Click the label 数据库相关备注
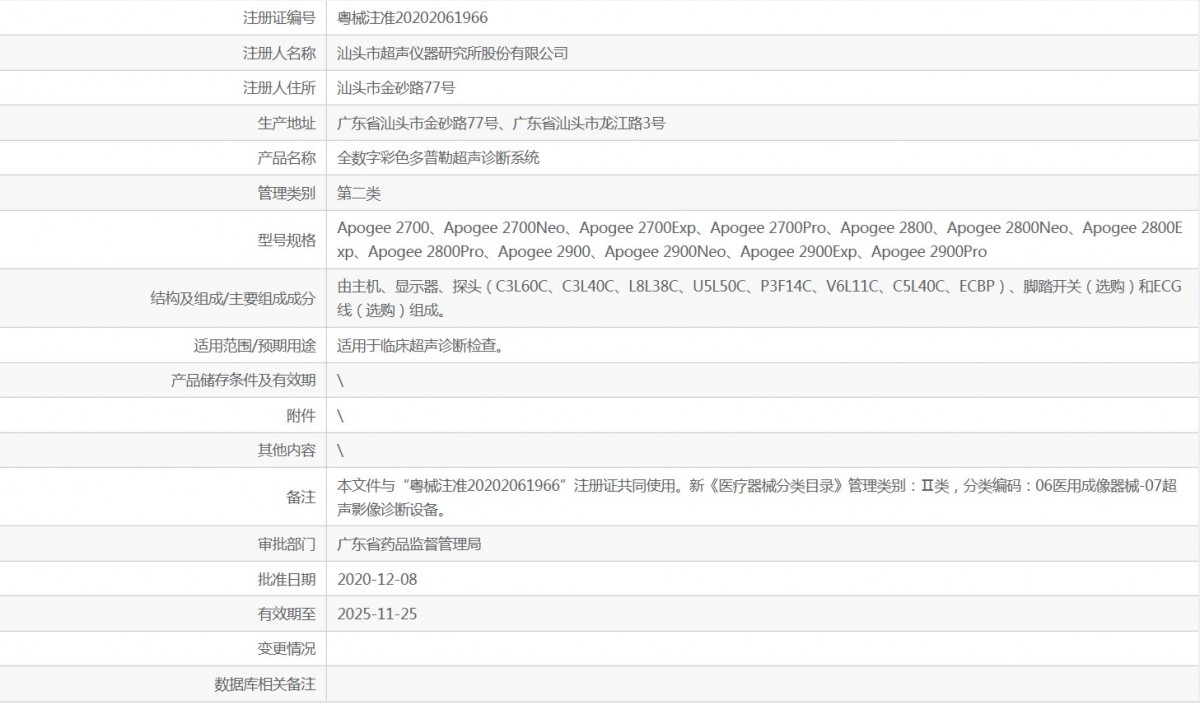Screen dimensions: 1200x705 coord(265,685)
